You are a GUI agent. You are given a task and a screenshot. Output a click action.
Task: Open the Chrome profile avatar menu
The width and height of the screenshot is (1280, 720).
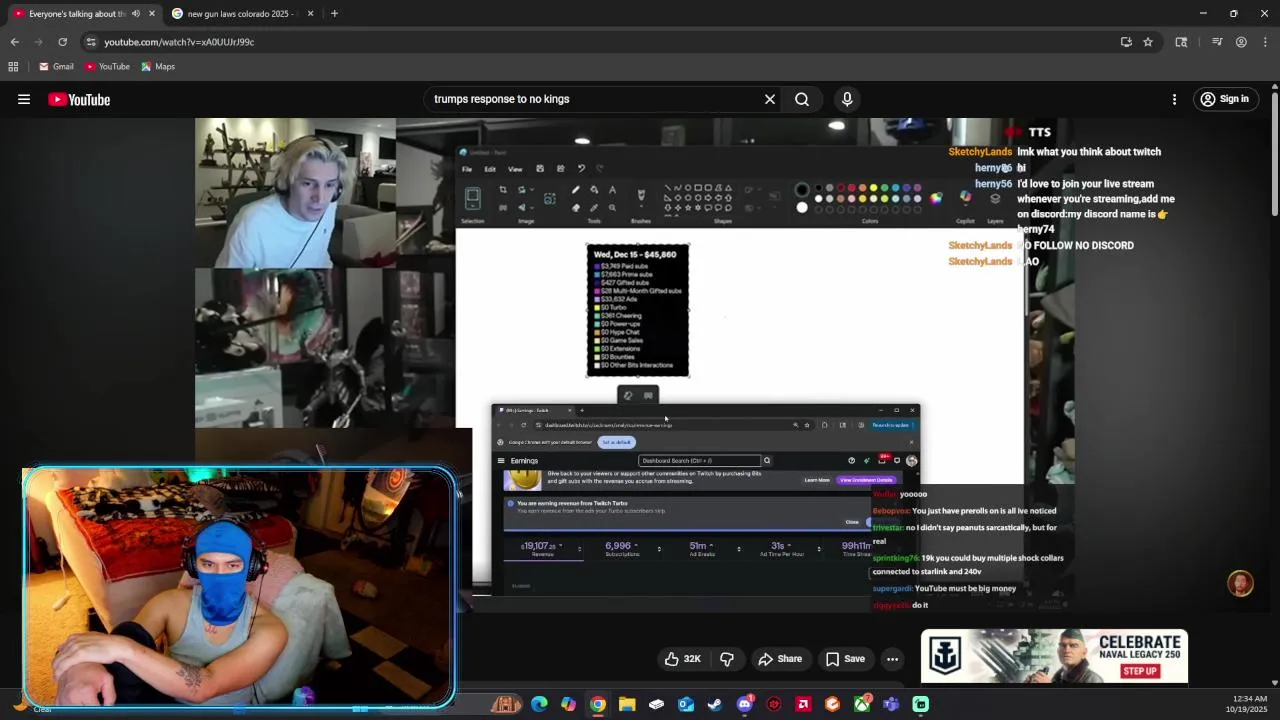point(1241,42)
